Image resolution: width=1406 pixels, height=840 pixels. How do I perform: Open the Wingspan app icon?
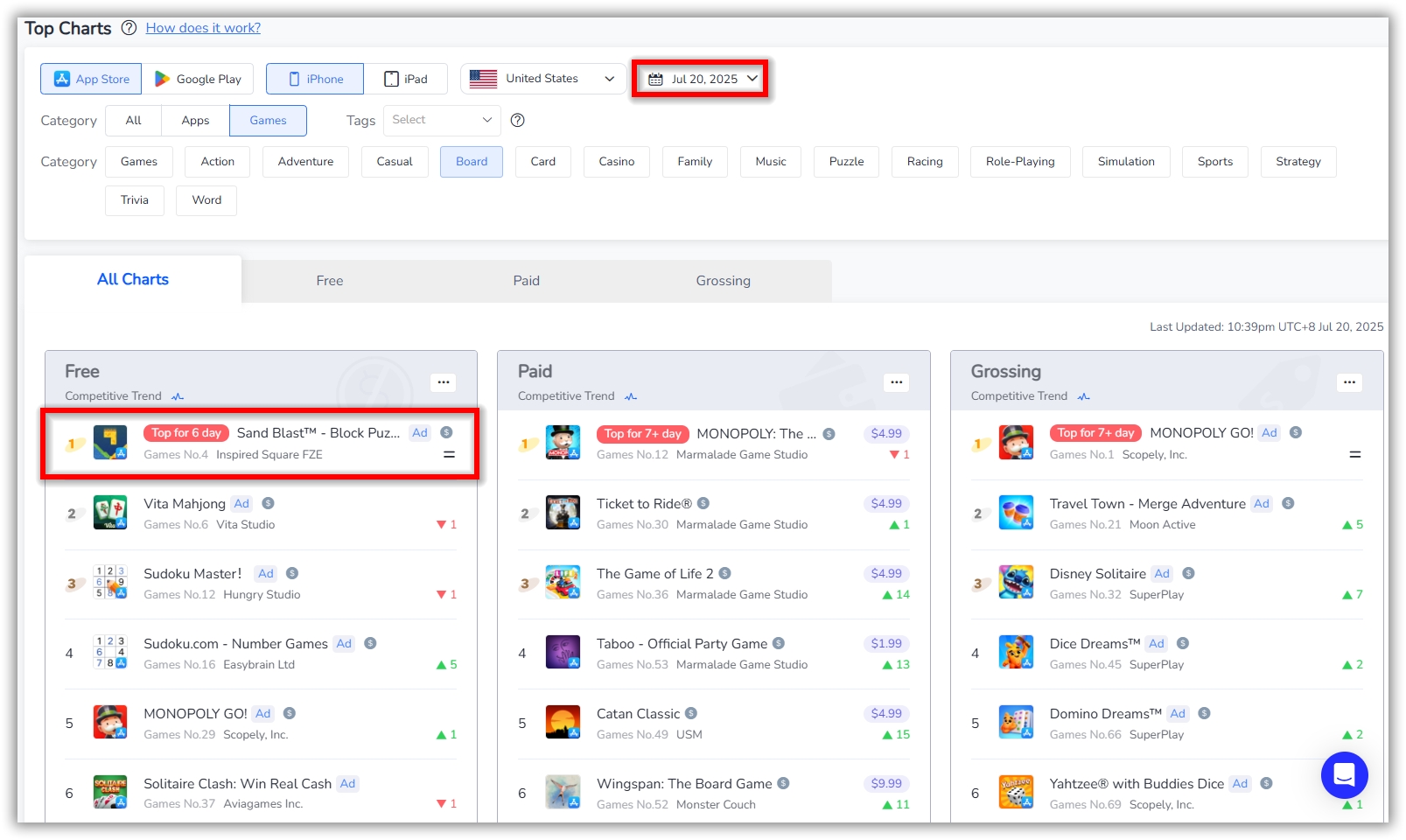point(563,793)
